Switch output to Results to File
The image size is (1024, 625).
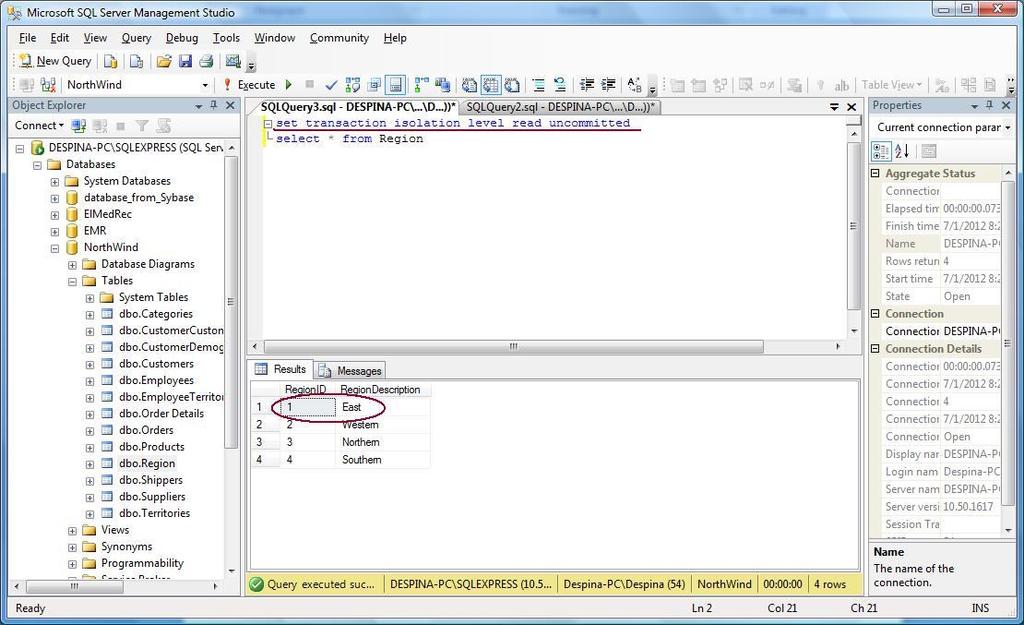click(x=512, y=85)
